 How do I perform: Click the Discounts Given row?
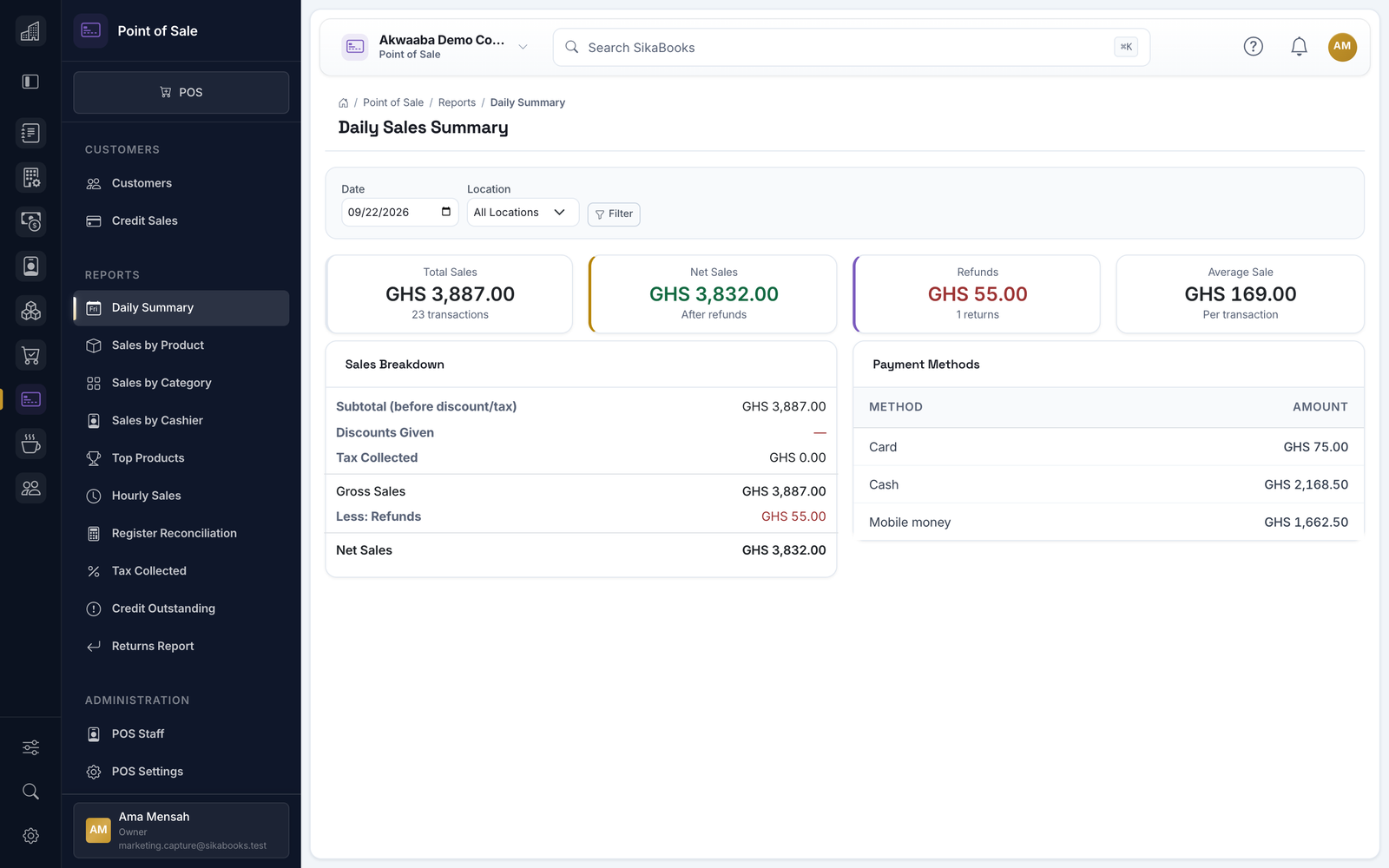581,432
